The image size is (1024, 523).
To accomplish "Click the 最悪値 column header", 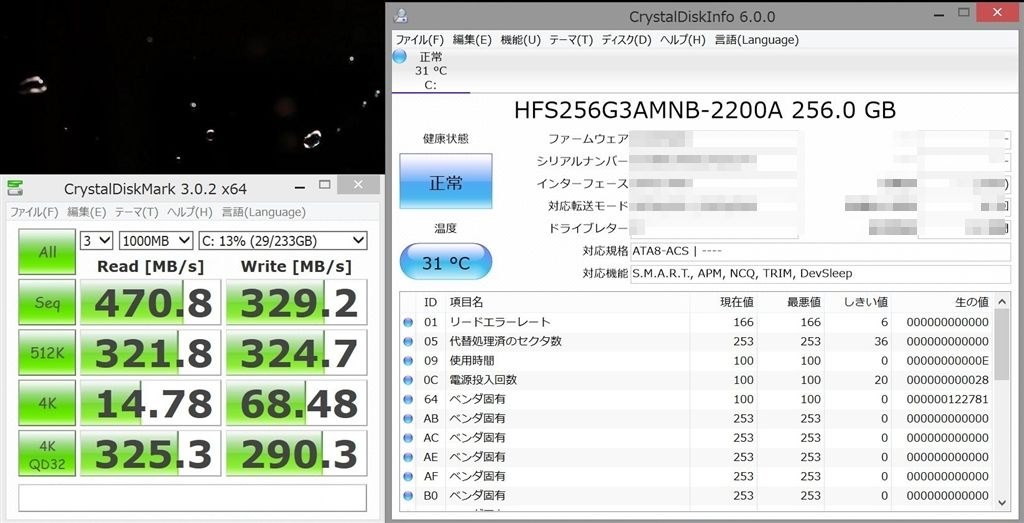I will click(x=792, y=302).
